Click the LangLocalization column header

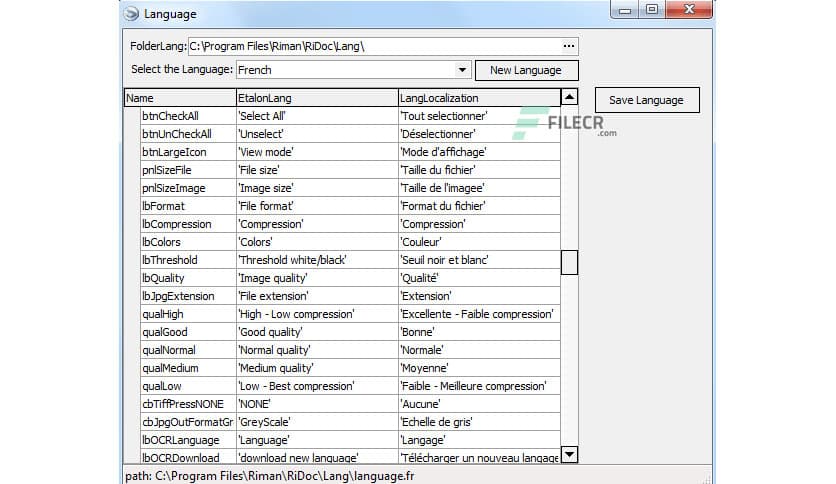point(476,98)
